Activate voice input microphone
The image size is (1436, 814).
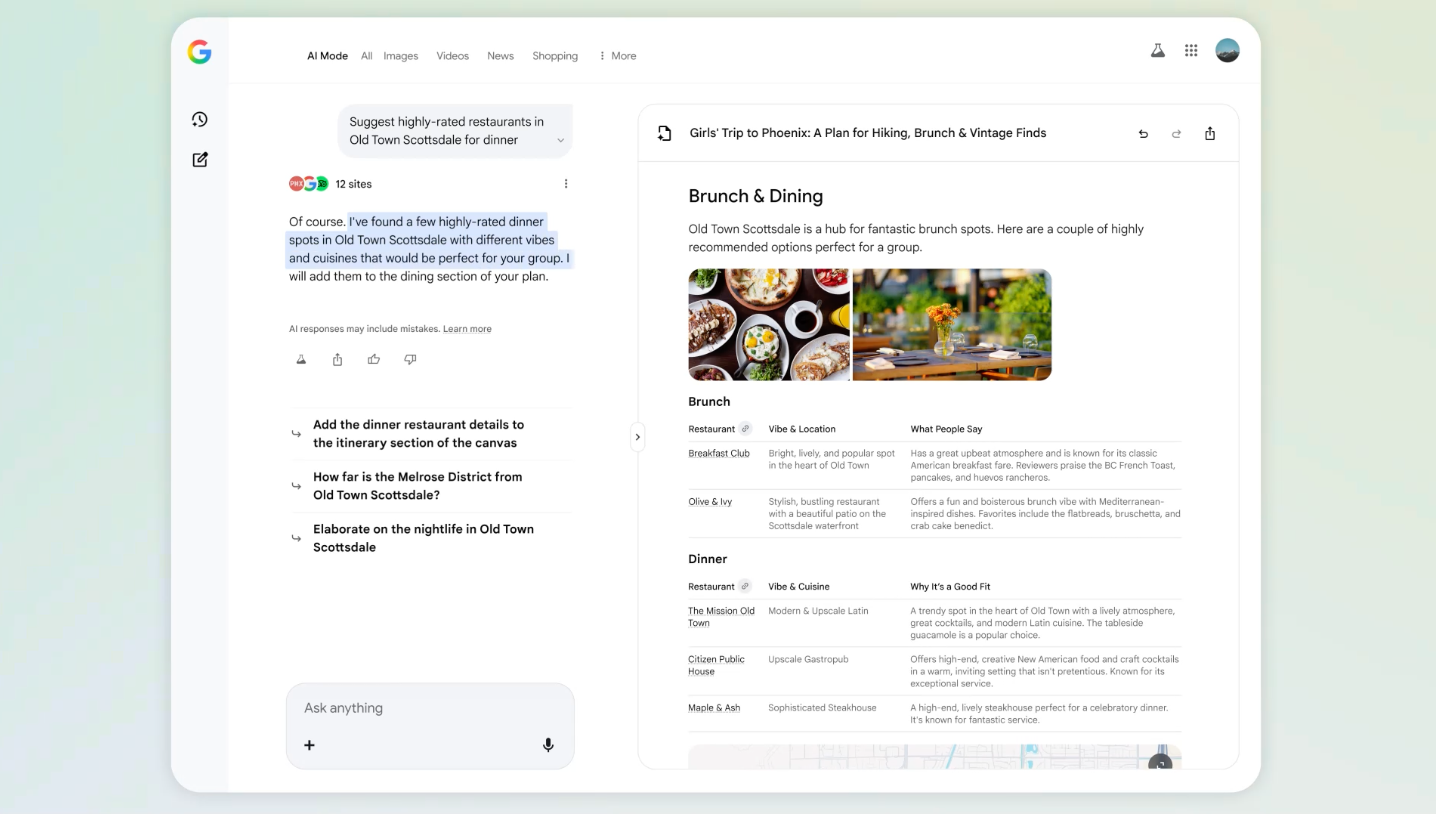coord(547,745)
